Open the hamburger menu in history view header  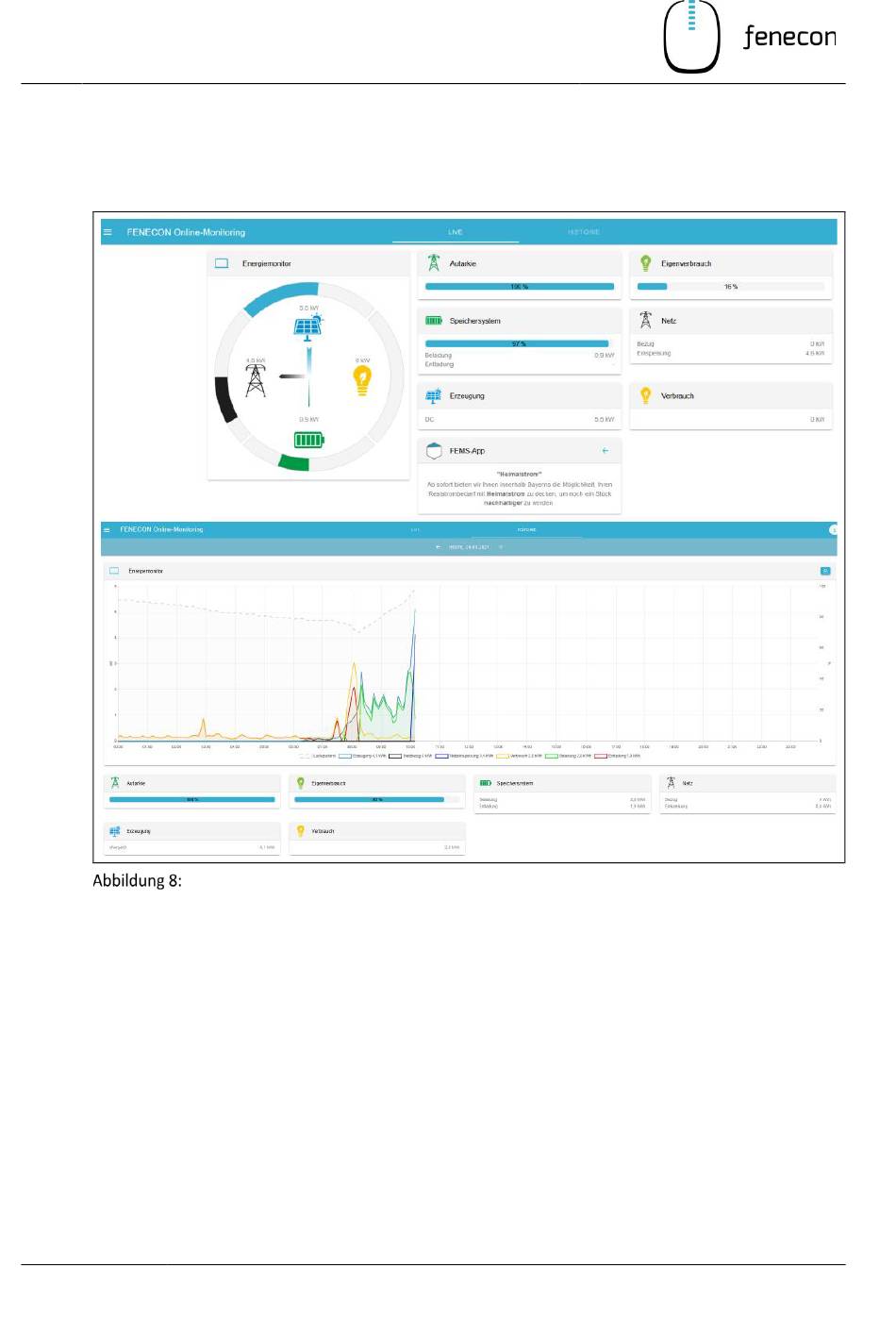click(107, 529)
